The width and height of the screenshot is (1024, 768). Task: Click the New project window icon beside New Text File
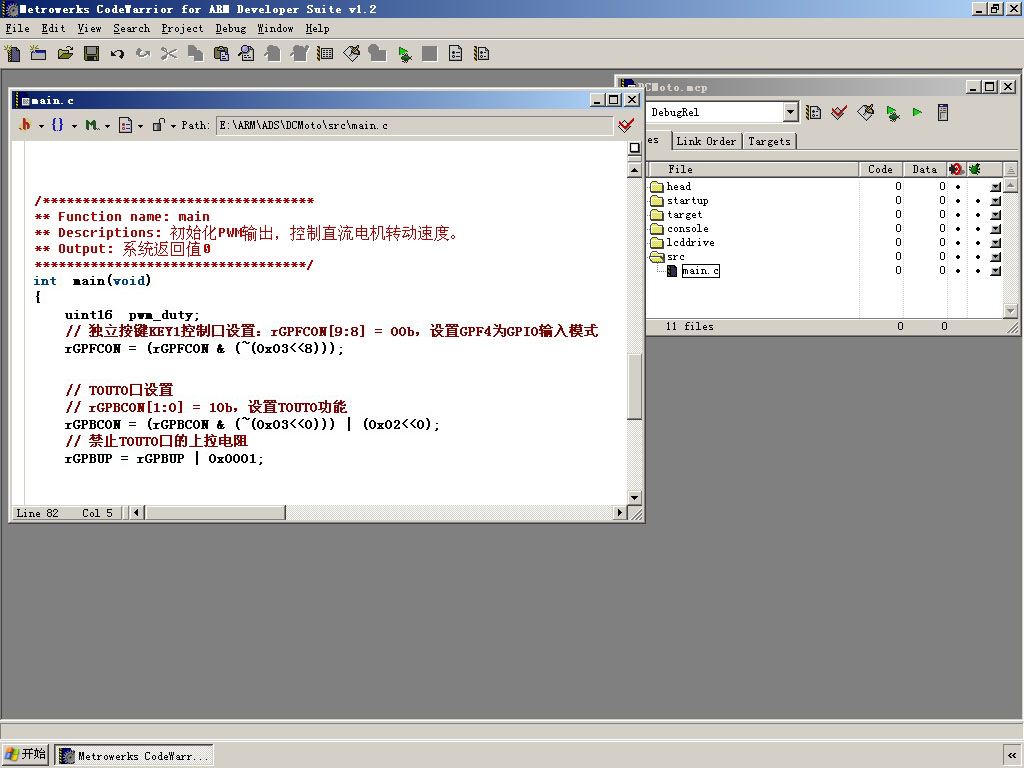click(x=39, y=54)
